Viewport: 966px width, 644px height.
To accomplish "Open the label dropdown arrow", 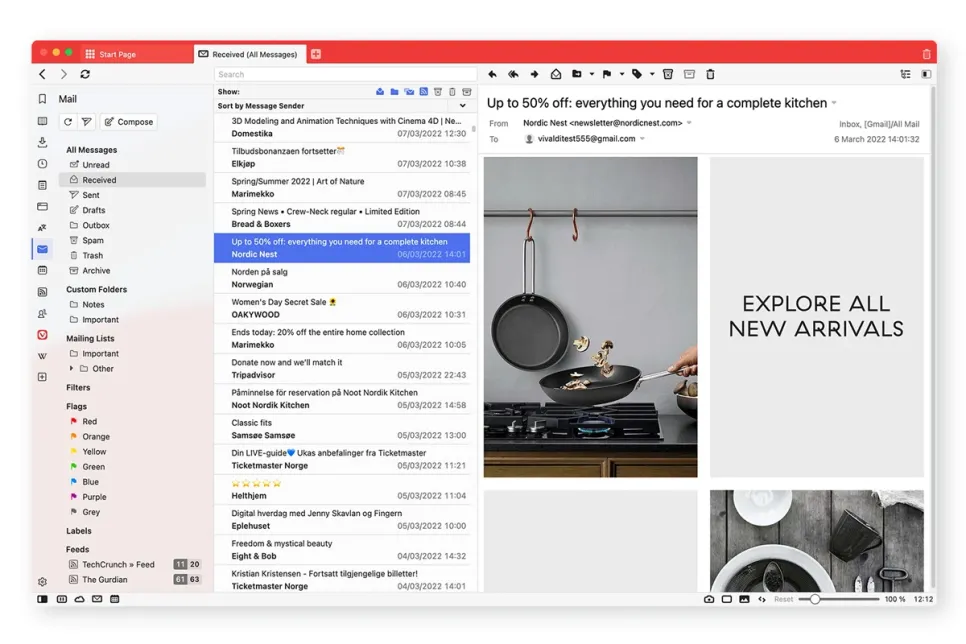I will pyautogui.click(x=652, y=74).
